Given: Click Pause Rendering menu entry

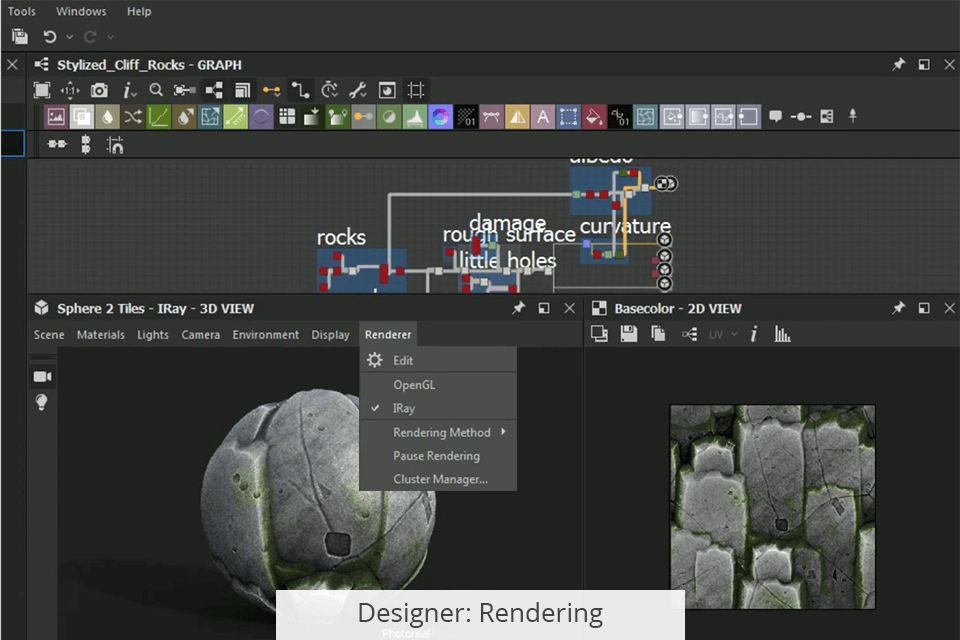Looking at the screenshot, I should (x=438, y=456).
